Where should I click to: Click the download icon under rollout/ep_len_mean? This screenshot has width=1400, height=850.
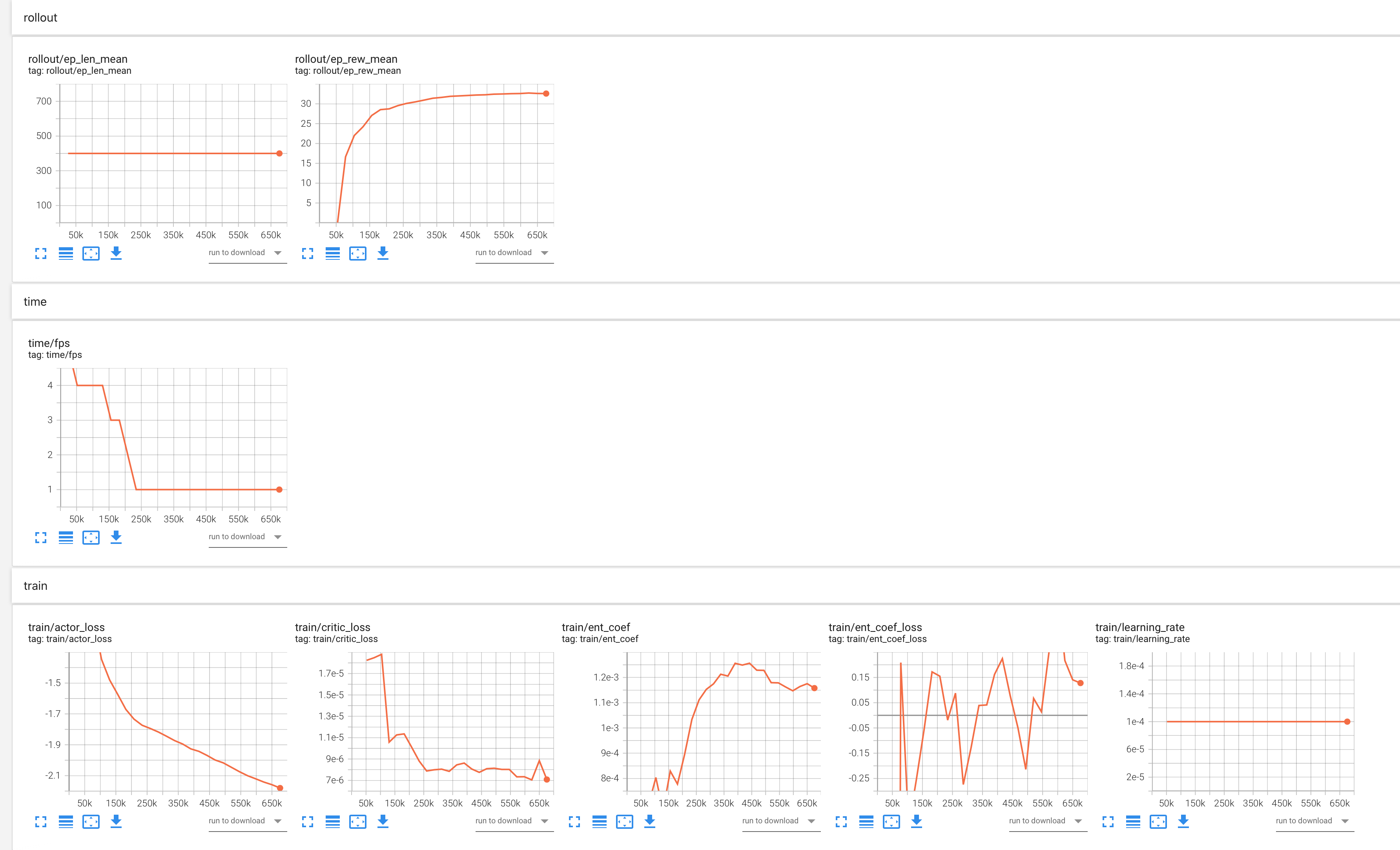pyautogui.click(x=116, y=254)
